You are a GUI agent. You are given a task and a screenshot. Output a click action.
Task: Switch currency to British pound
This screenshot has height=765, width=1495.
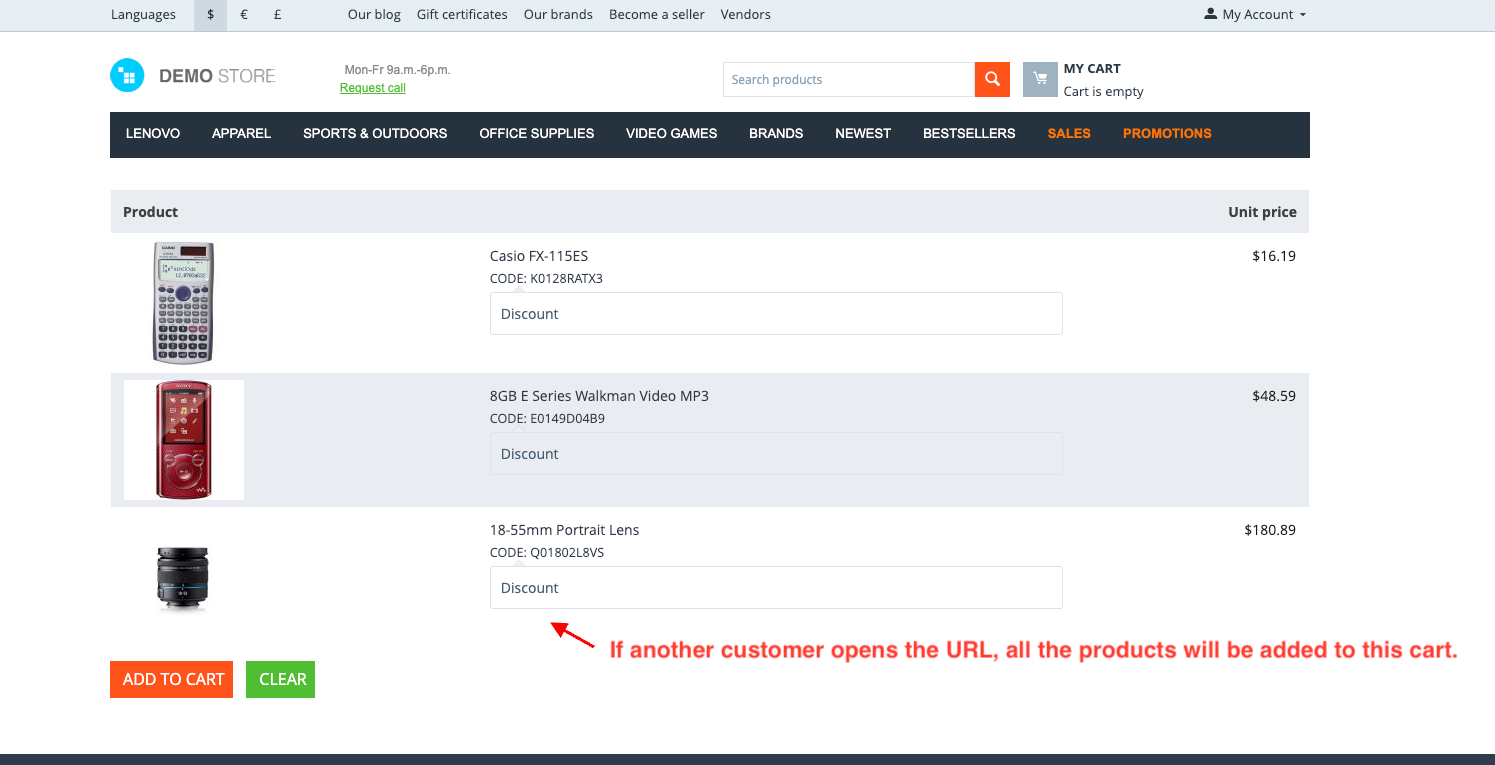277,15
